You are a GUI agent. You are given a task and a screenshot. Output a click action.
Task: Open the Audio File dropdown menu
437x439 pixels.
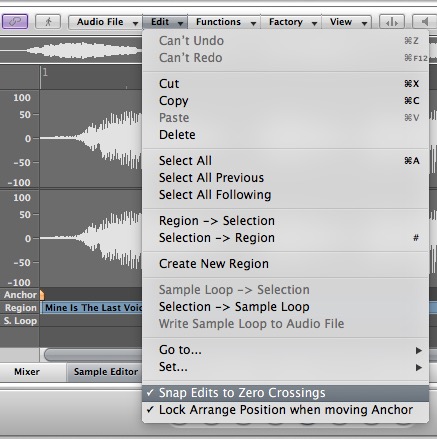[x=105, y=22]
